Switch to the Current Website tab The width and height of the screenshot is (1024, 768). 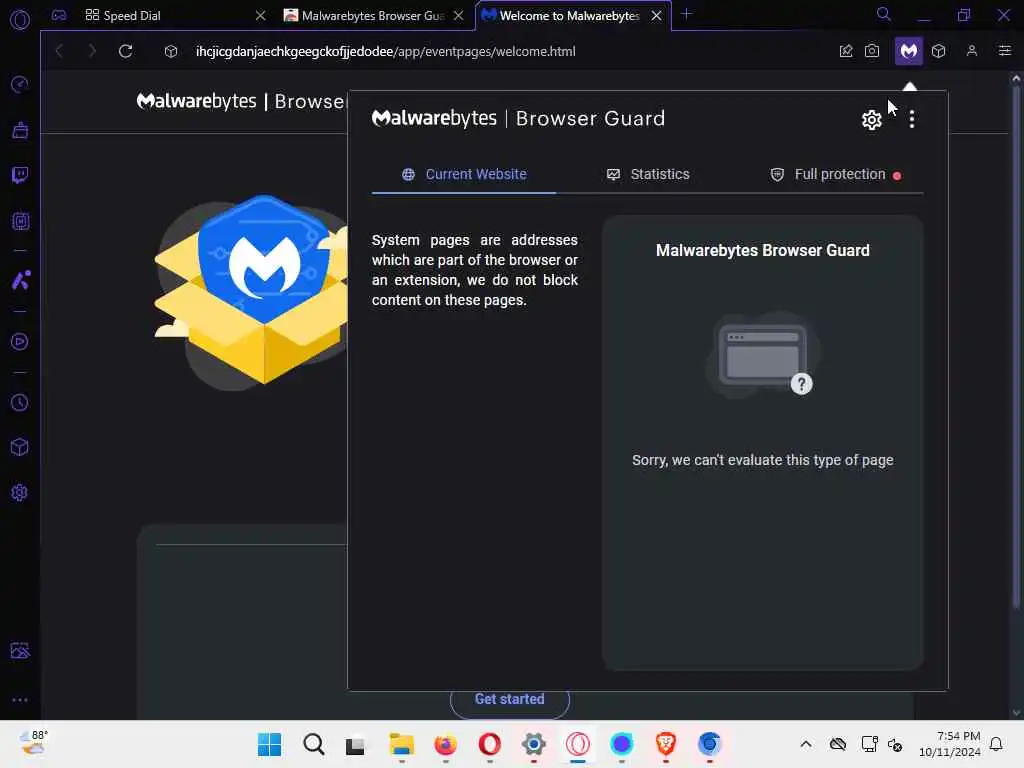click(464, 174)
